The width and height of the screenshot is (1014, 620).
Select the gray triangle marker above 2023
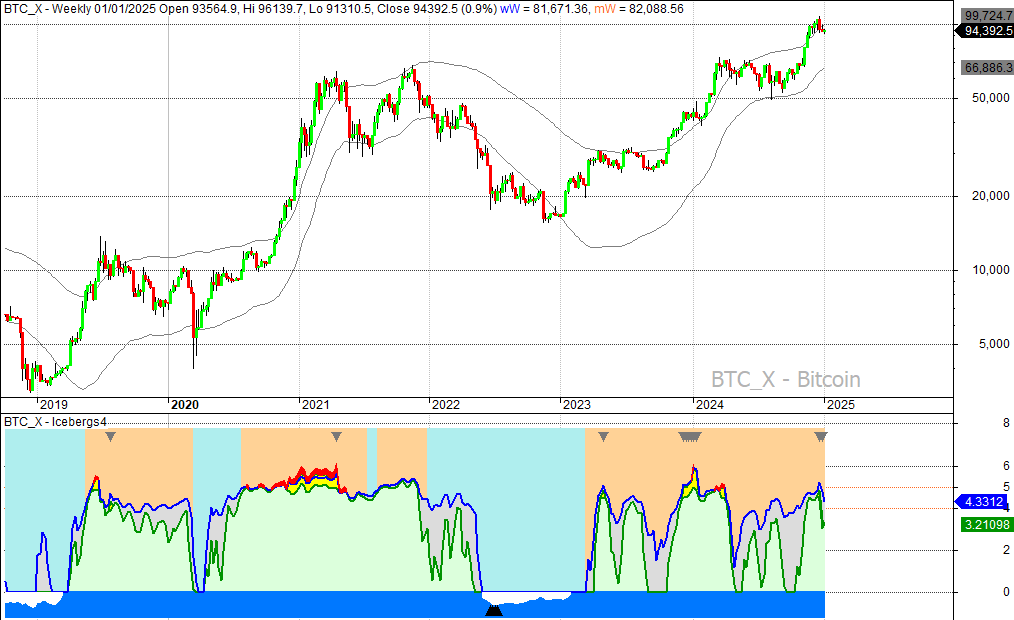(603, 437)
